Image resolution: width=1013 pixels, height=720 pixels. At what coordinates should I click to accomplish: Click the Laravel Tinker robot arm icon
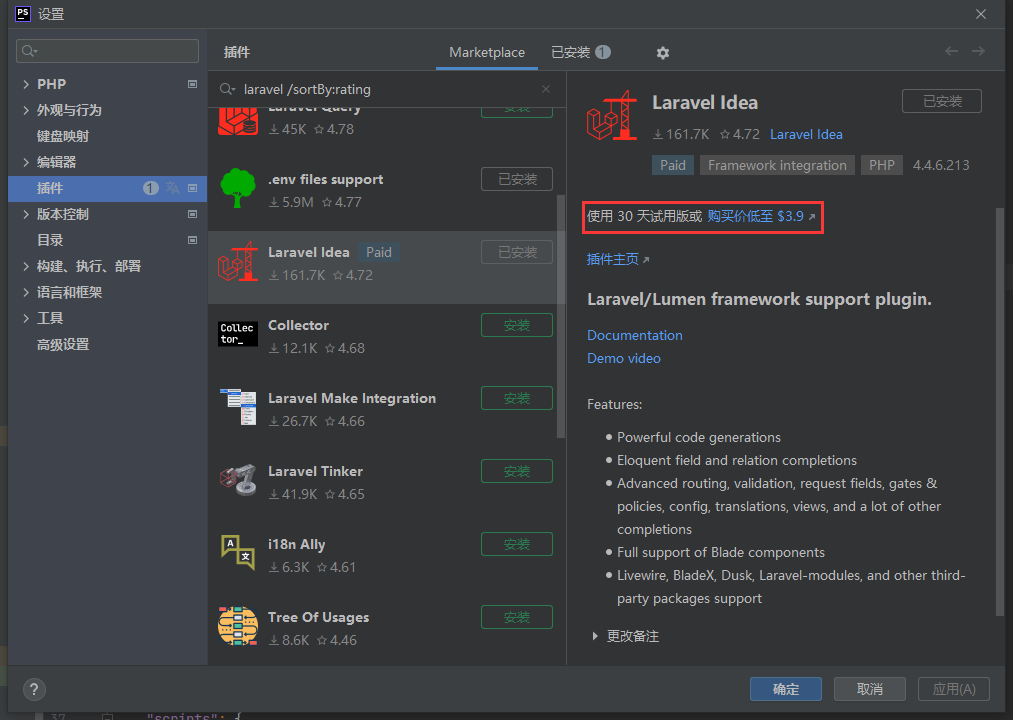[238, 480]
